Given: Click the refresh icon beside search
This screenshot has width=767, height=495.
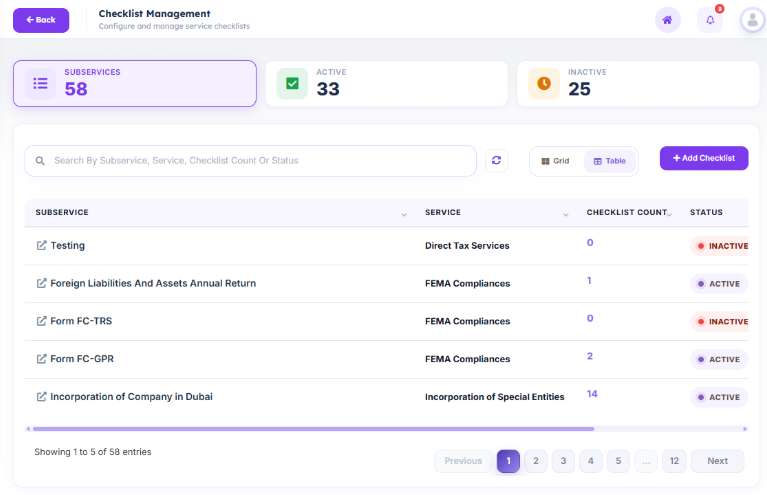Looking at the screenshot, I should [x=496, y=160].
